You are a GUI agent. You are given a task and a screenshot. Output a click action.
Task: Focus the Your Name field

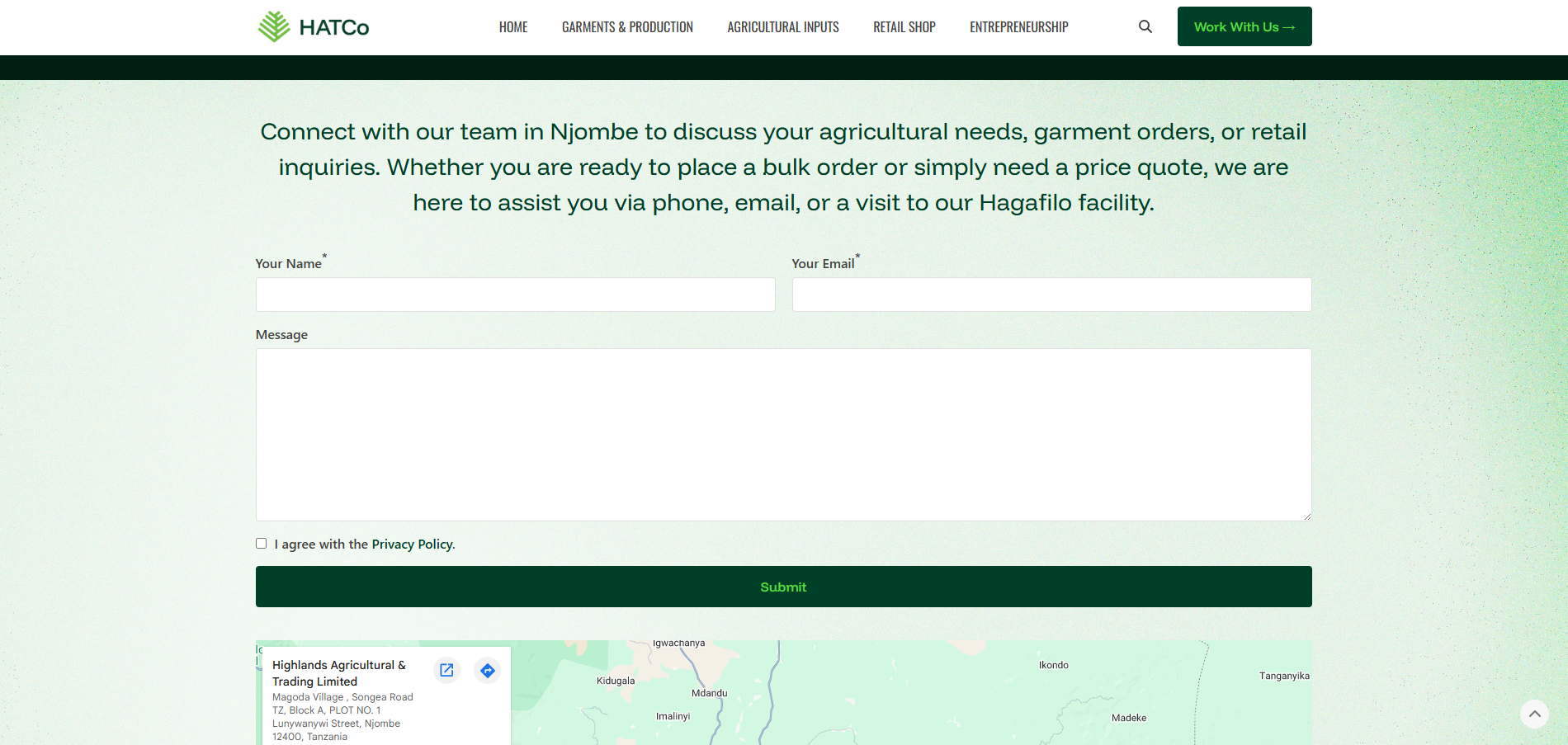(x=515, y=295)
